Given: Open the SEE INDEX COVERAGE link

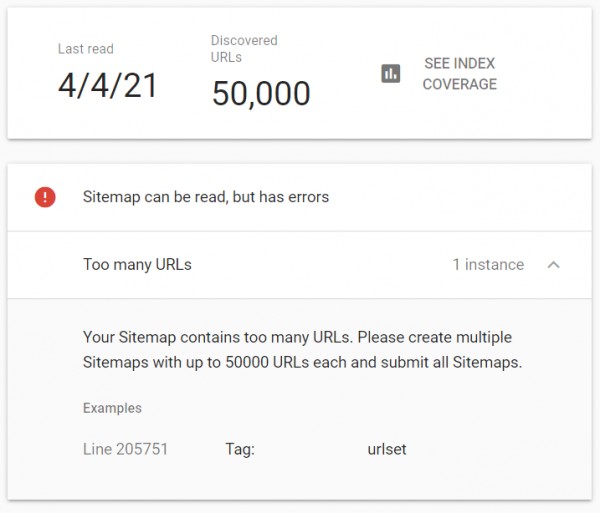Looking at the screenshot, I should 459,74.
